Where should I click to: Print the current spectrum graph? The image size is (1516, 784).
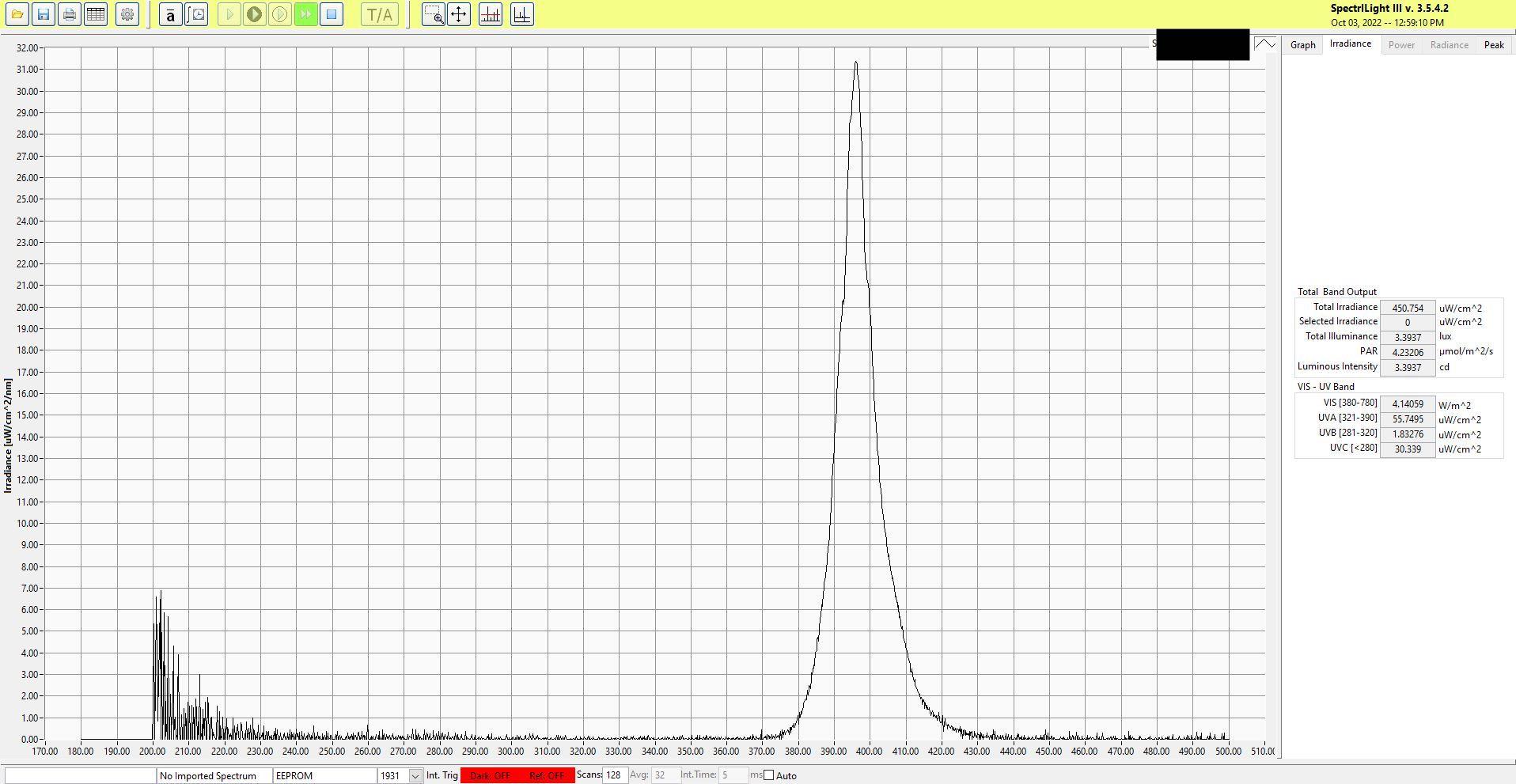pos(70,14)
